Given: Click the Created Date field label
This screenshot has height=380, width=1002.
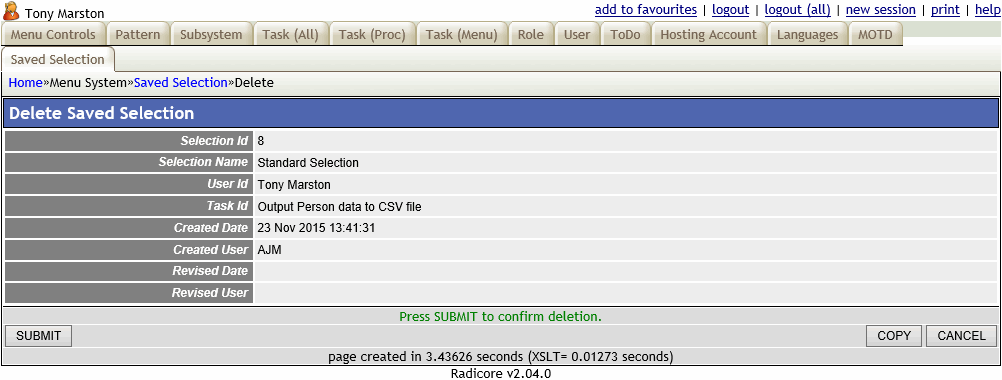Looking at the screenshot, I should [x=211, y=227].
